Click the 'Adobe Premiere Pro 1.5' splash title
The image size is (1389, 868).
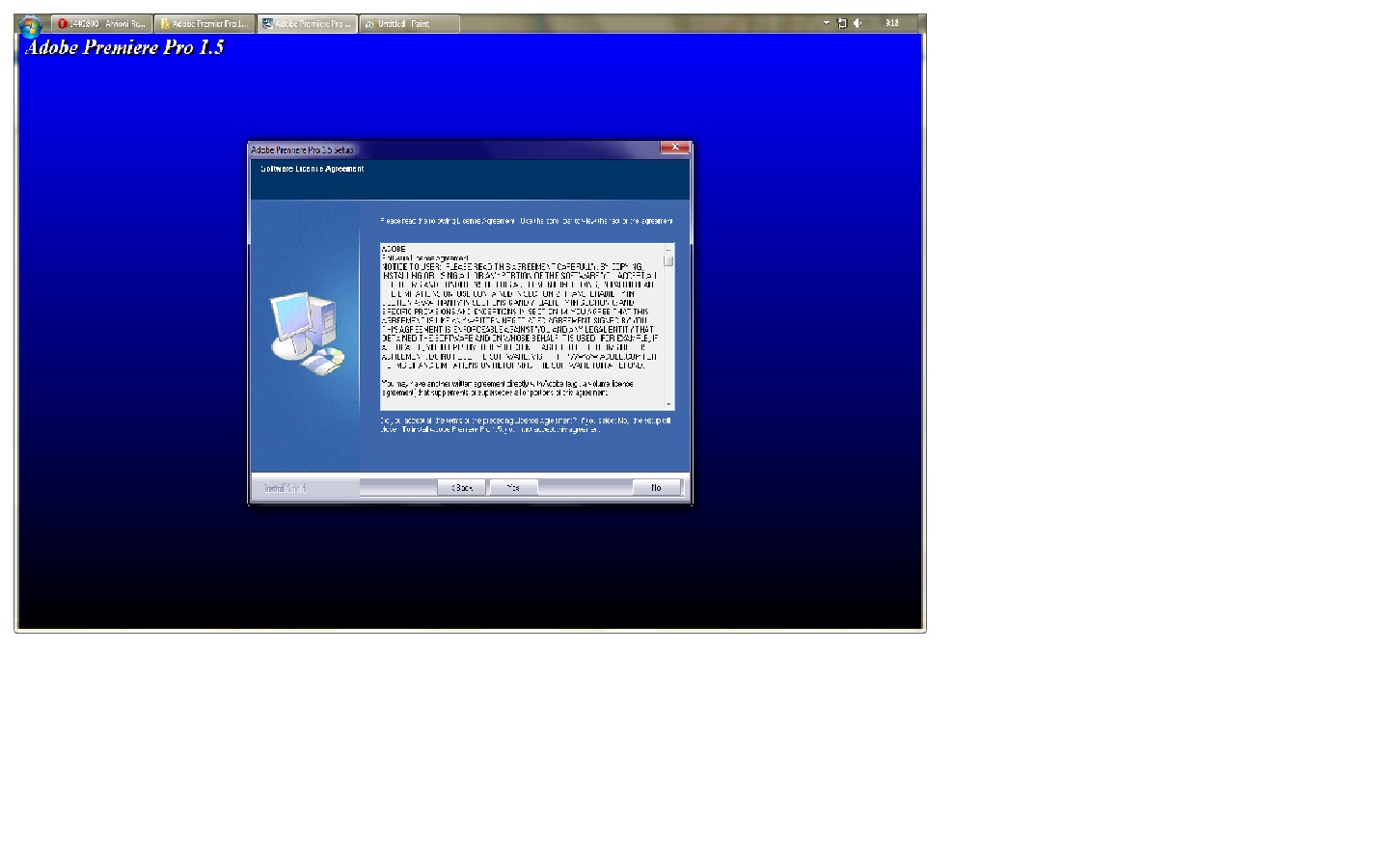[124, 47]
